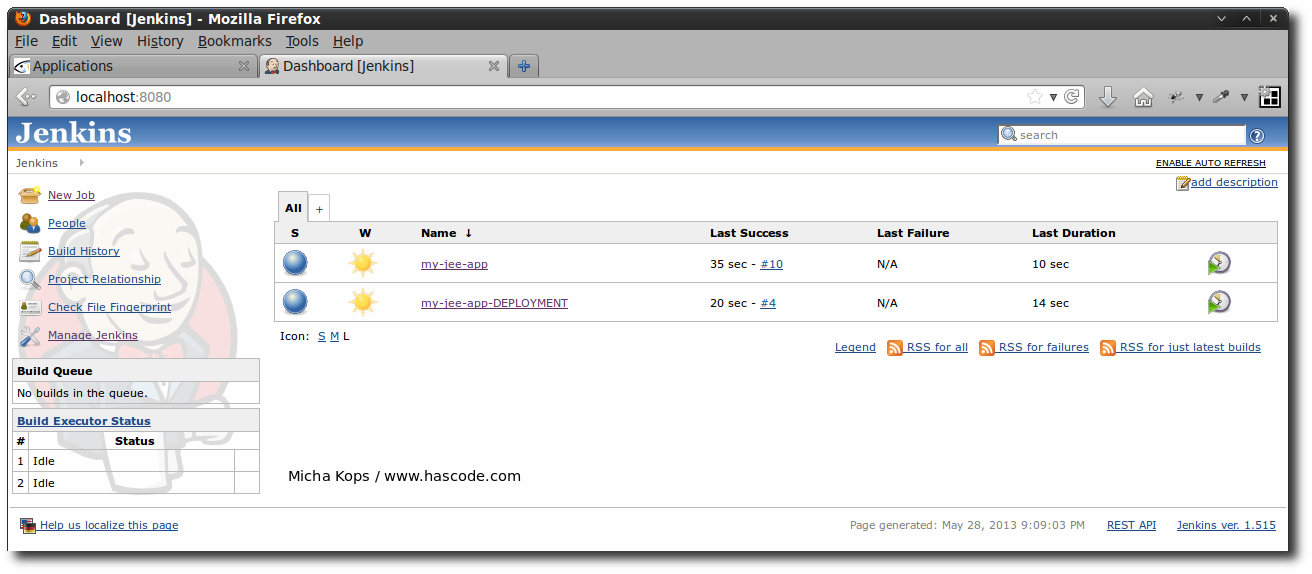
Task: Click the add description link
Action: tap(1233, 182)
